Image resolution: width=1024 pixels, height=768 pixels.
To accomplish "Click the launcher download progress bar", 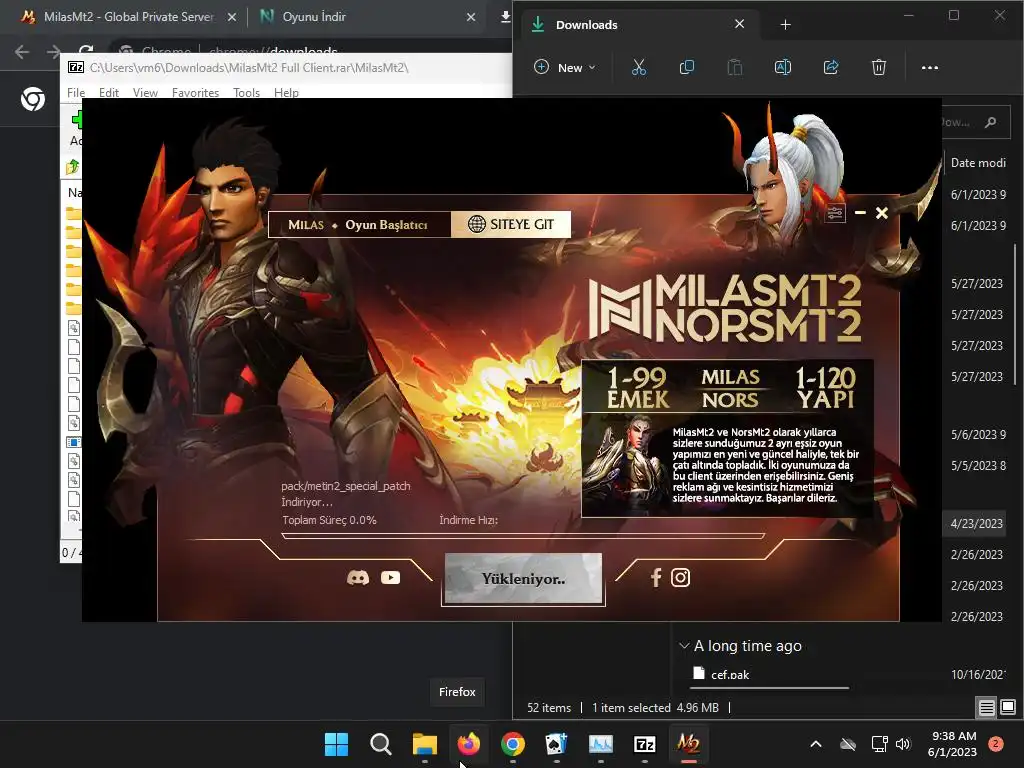I will (523, 536).
